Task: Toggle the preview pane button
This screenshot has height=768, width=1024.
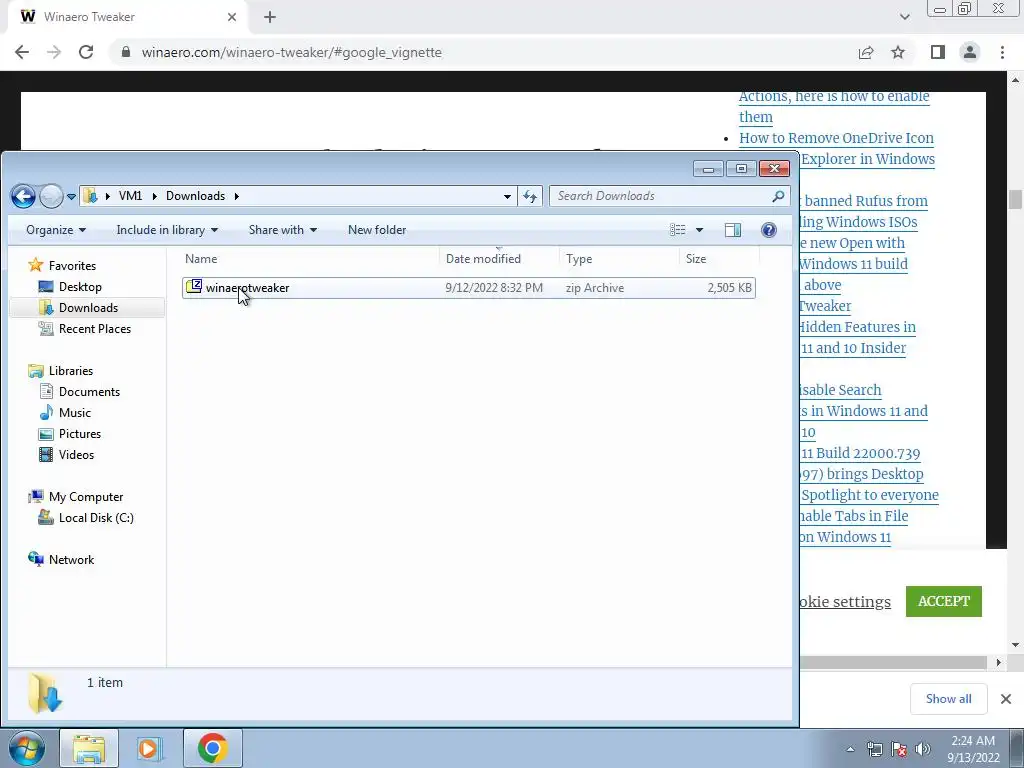Action: tap(733, 230)
